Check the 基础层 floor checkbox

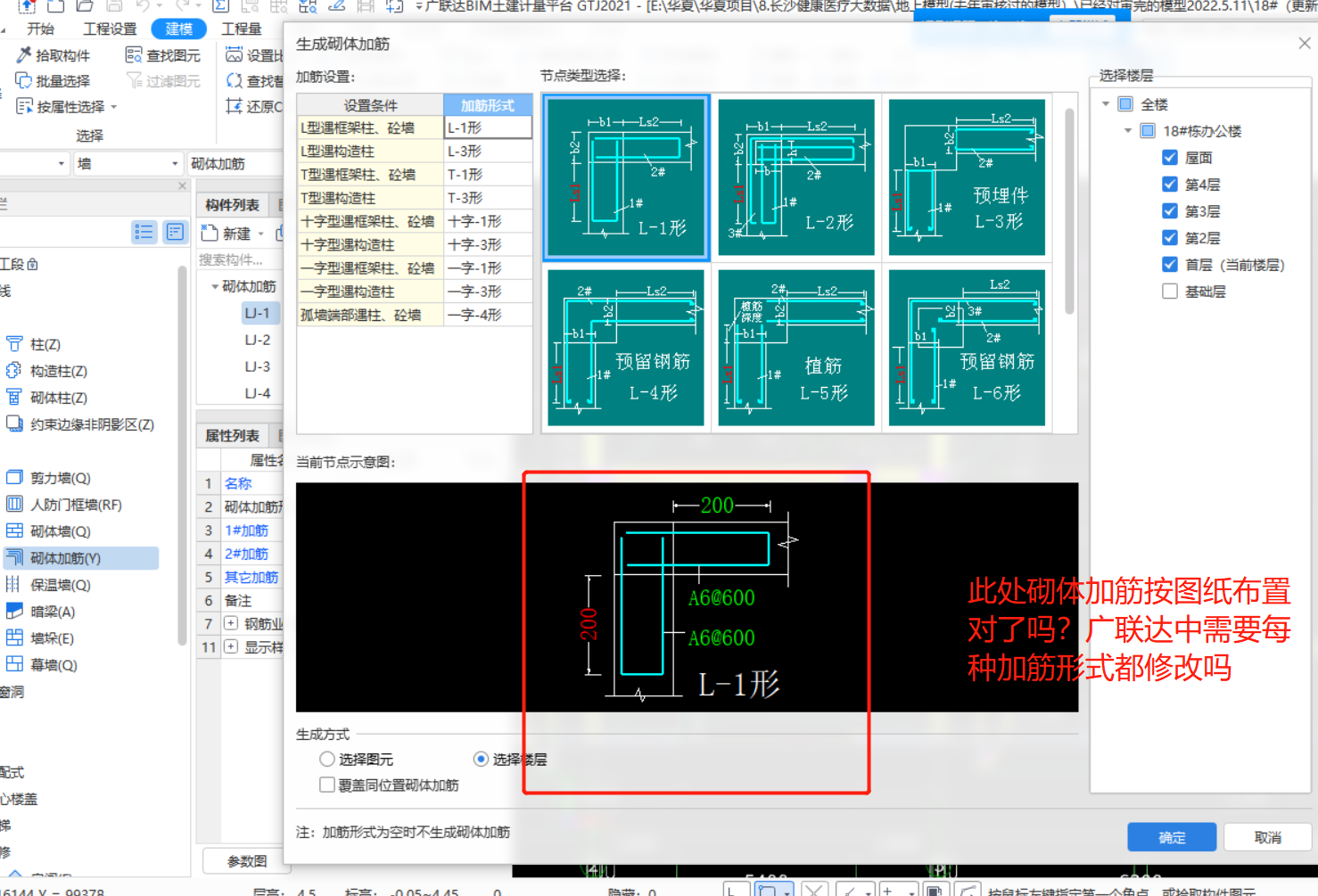point(1170,291)
